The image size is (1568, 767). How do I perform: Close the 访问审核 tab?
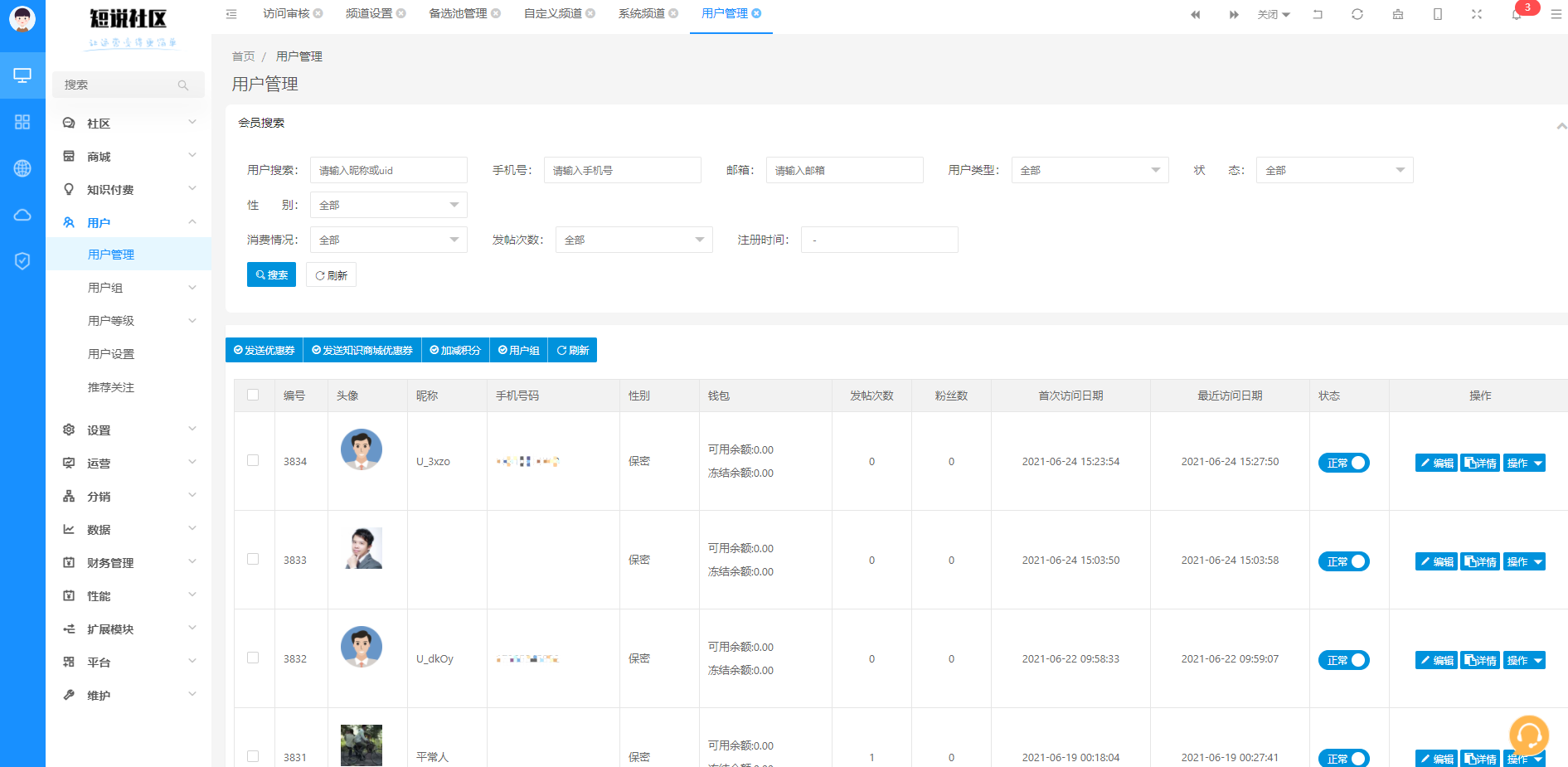click(318, 13)
